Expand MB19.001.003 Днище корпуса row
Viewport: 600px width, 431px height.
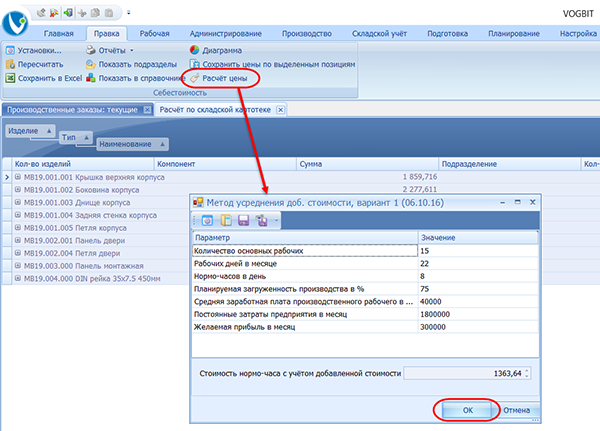click(x=18, y=202)
